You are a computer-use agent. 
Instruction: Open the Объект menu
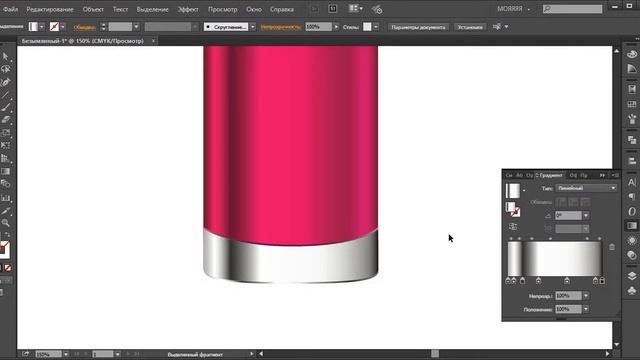point(93,9)
